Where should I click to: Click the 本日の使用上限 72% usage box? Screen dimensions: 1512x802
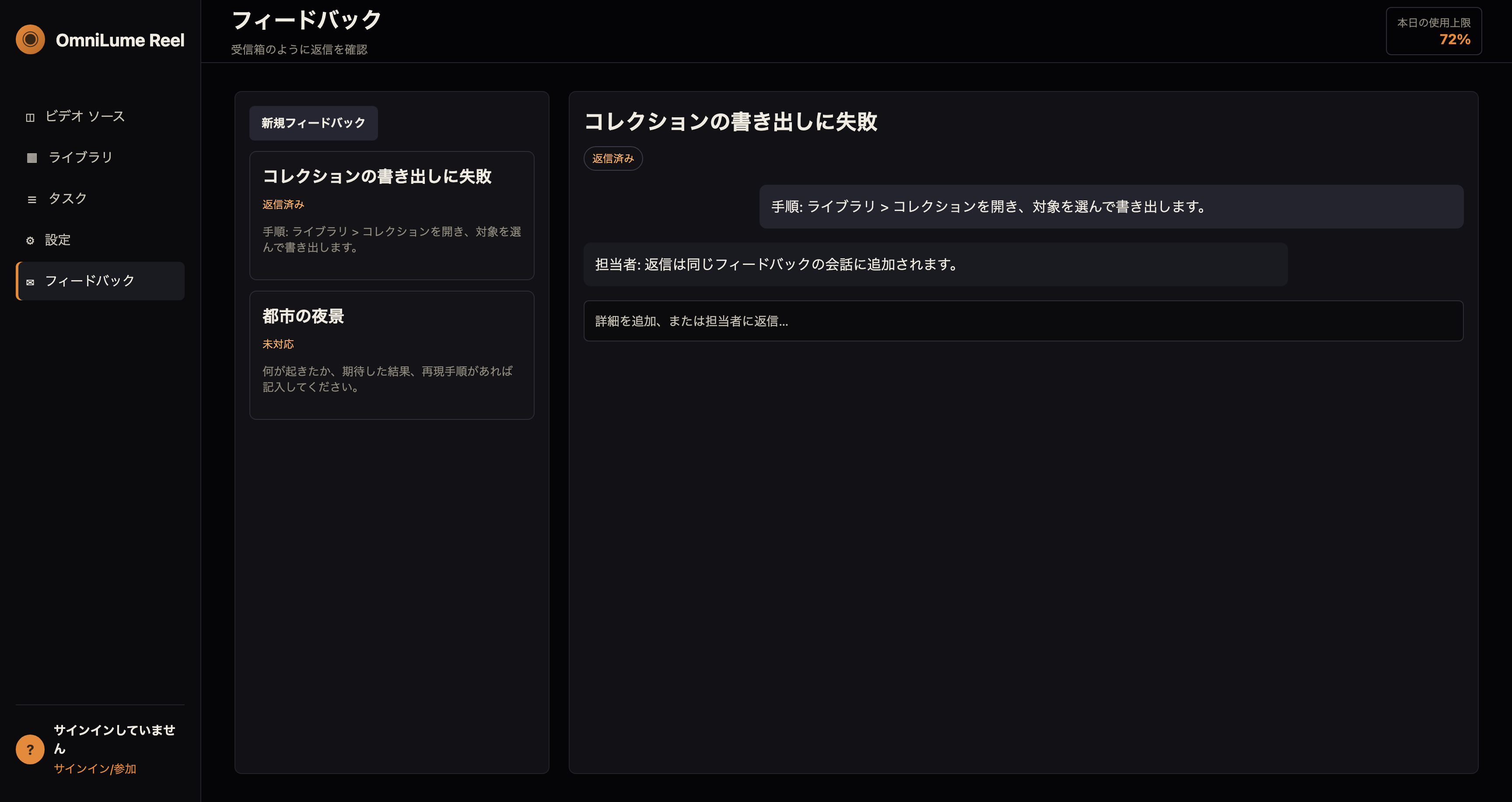[1433, 31]
